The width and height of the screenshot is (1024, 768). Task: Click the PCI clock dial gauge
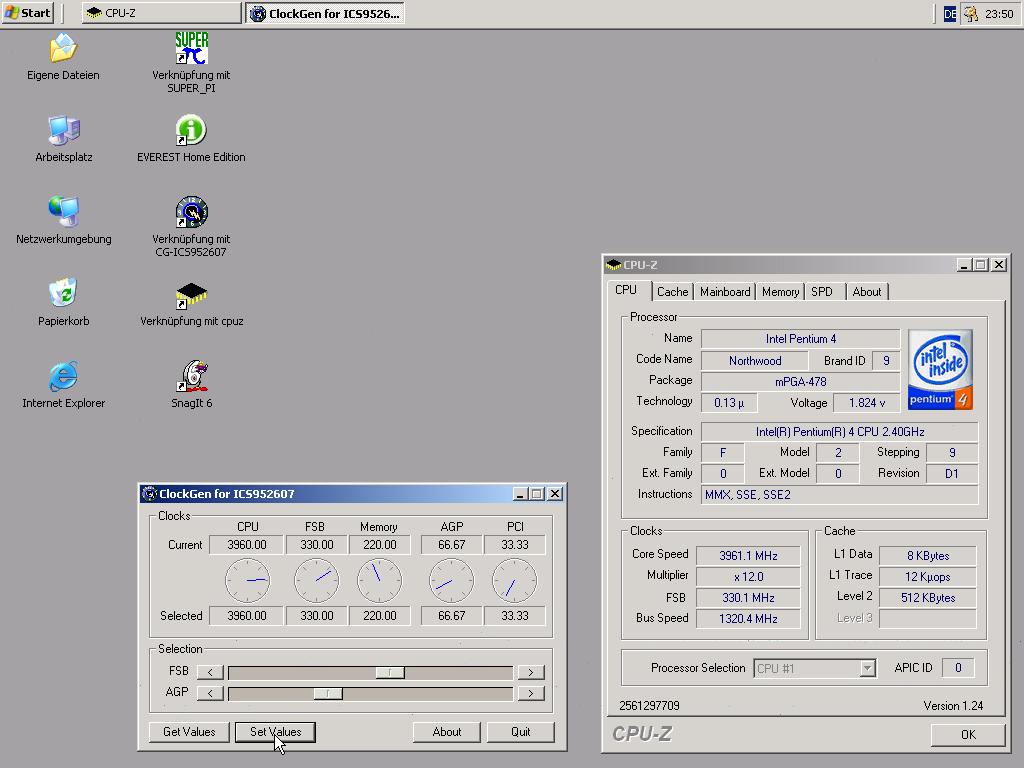click(x=515, y=580)
